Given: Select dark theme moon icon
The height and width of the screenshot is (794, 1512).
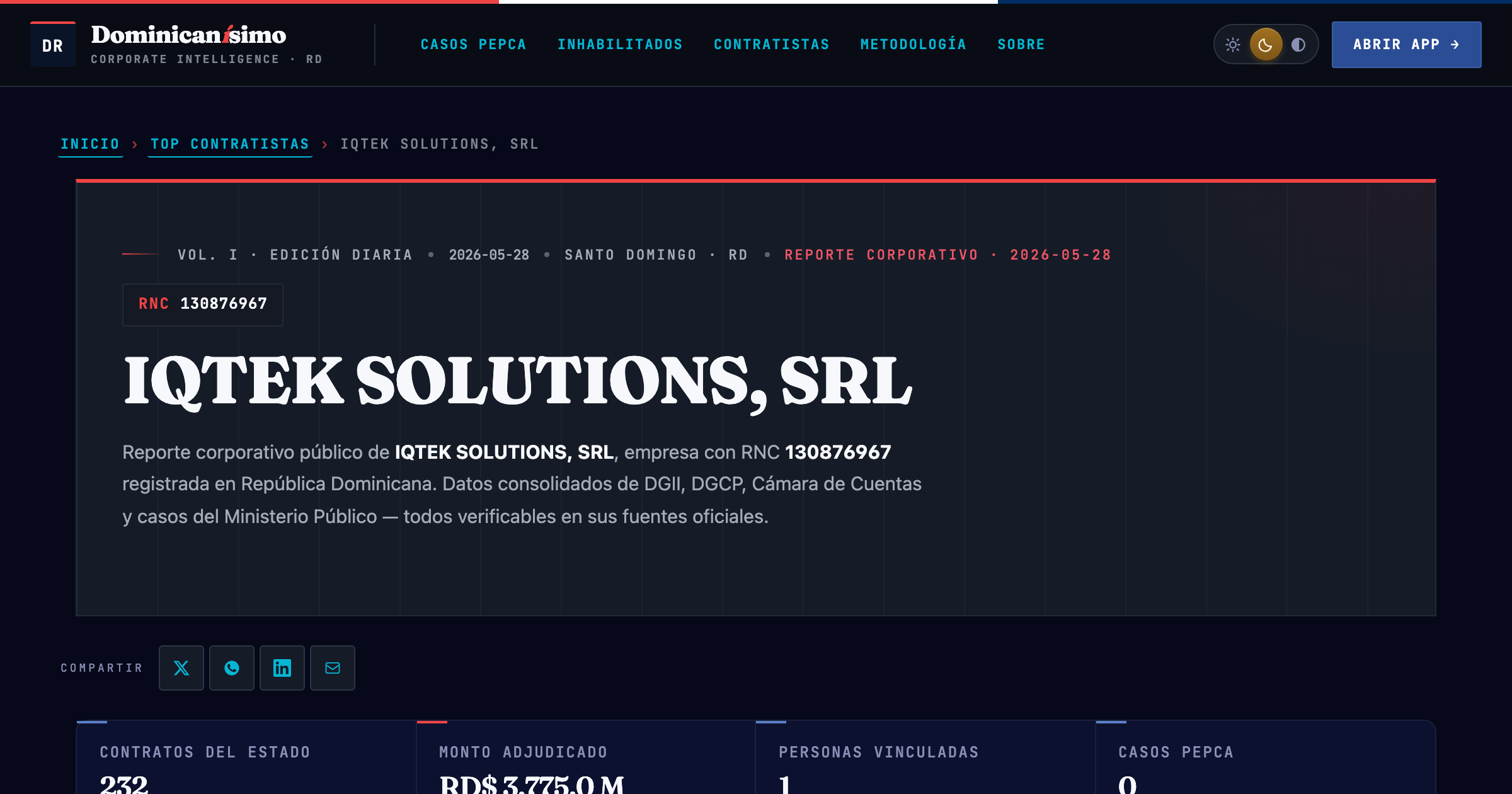Looking at the screenshot, I should (x=1266, y=44).
